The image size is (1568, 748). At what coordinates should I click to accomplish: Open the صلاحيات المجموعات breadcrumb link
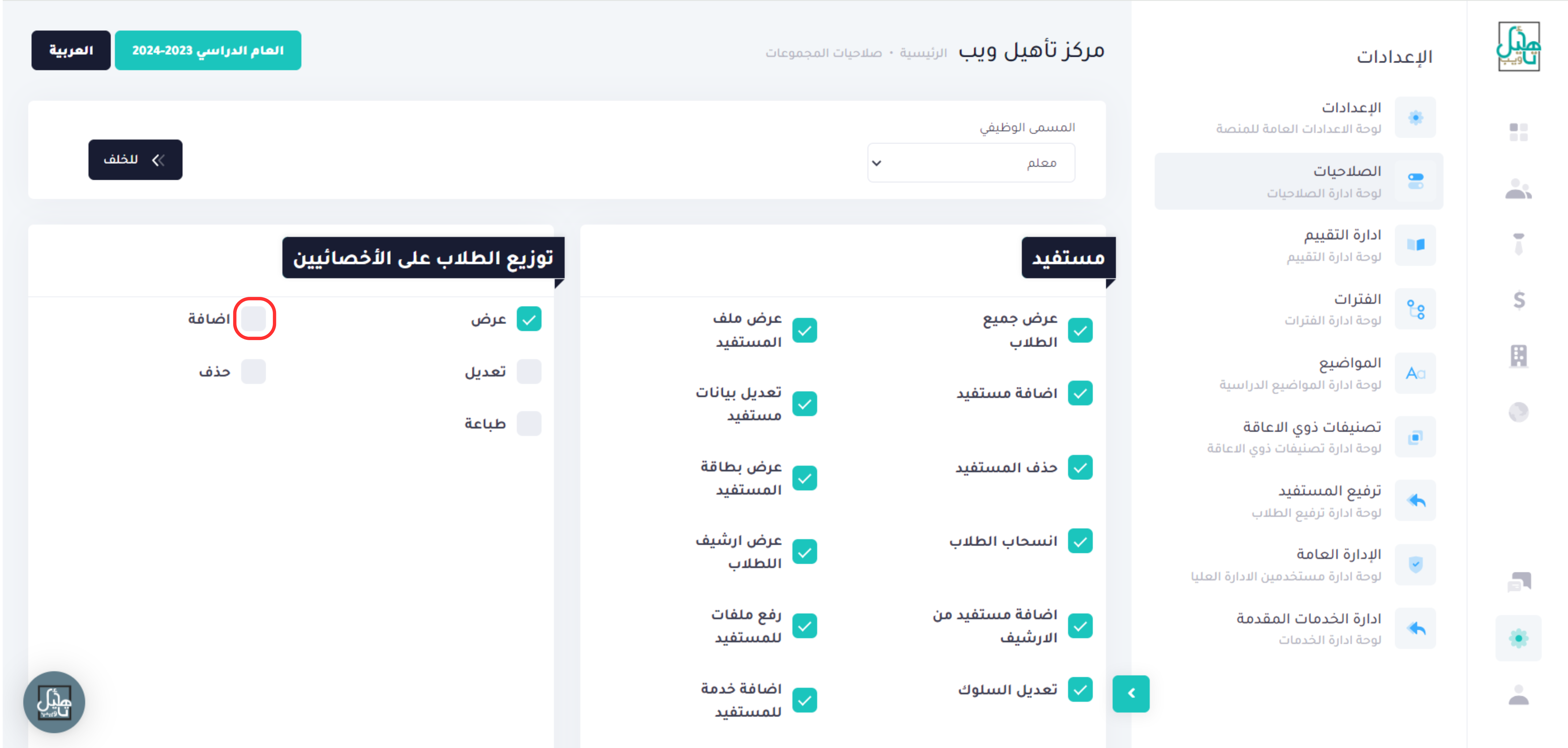[824, 53]
